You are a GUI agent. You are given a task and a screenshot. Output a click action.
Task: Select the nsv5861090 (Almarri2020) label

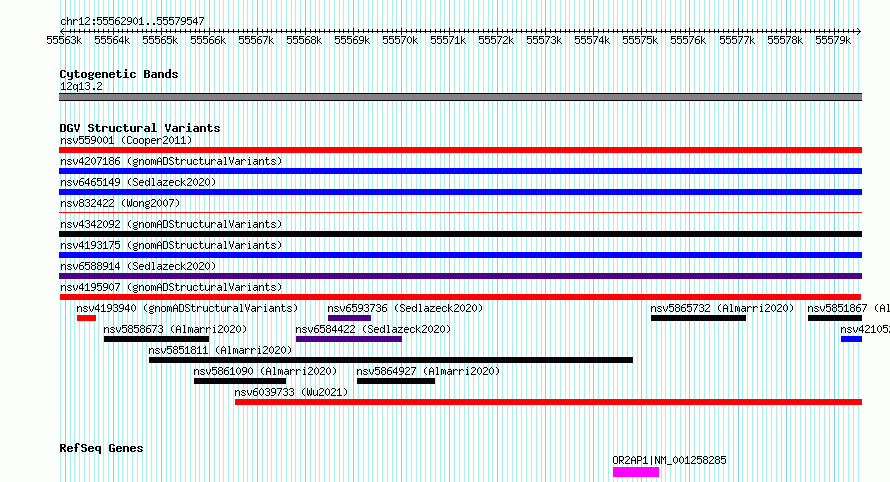tap(265, 371)
